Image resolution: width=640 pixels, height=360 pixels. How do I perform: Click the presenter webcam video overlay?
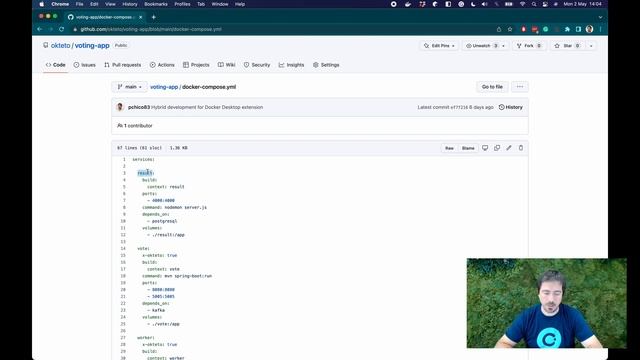(x=547, y=303)
